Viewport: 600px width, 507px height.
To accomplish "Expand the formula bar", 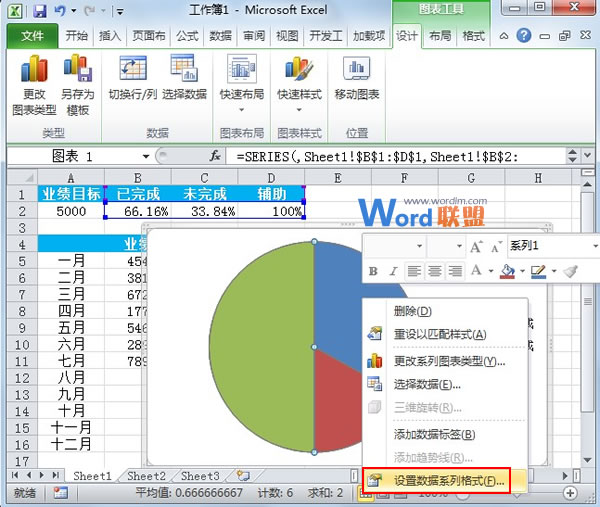I will point(587,155).
